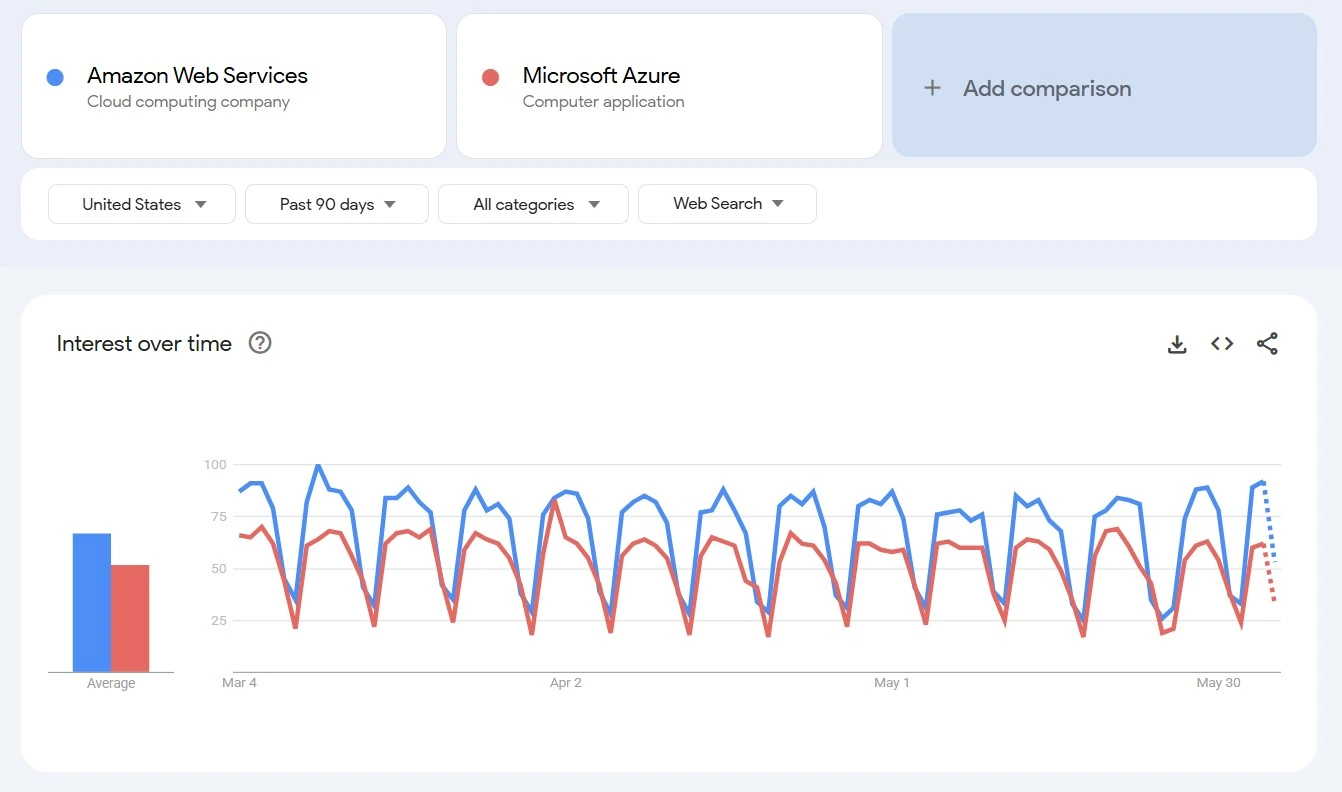
Task: Click the plus icon in Add comparison
Action: [932, 88]
